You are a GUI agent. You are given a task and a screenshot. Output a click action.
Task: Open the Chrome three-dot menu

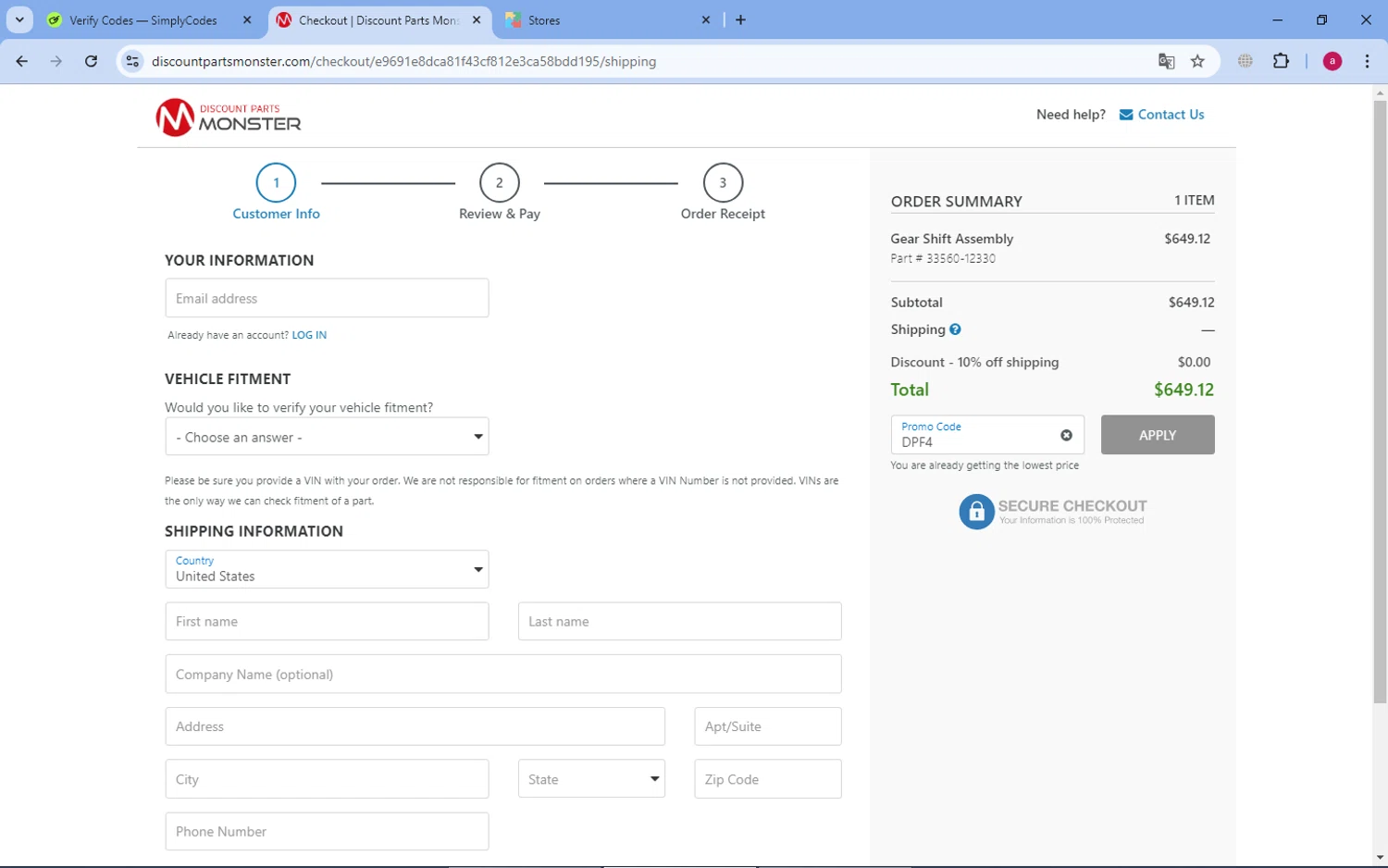(x=1367, y=61)
